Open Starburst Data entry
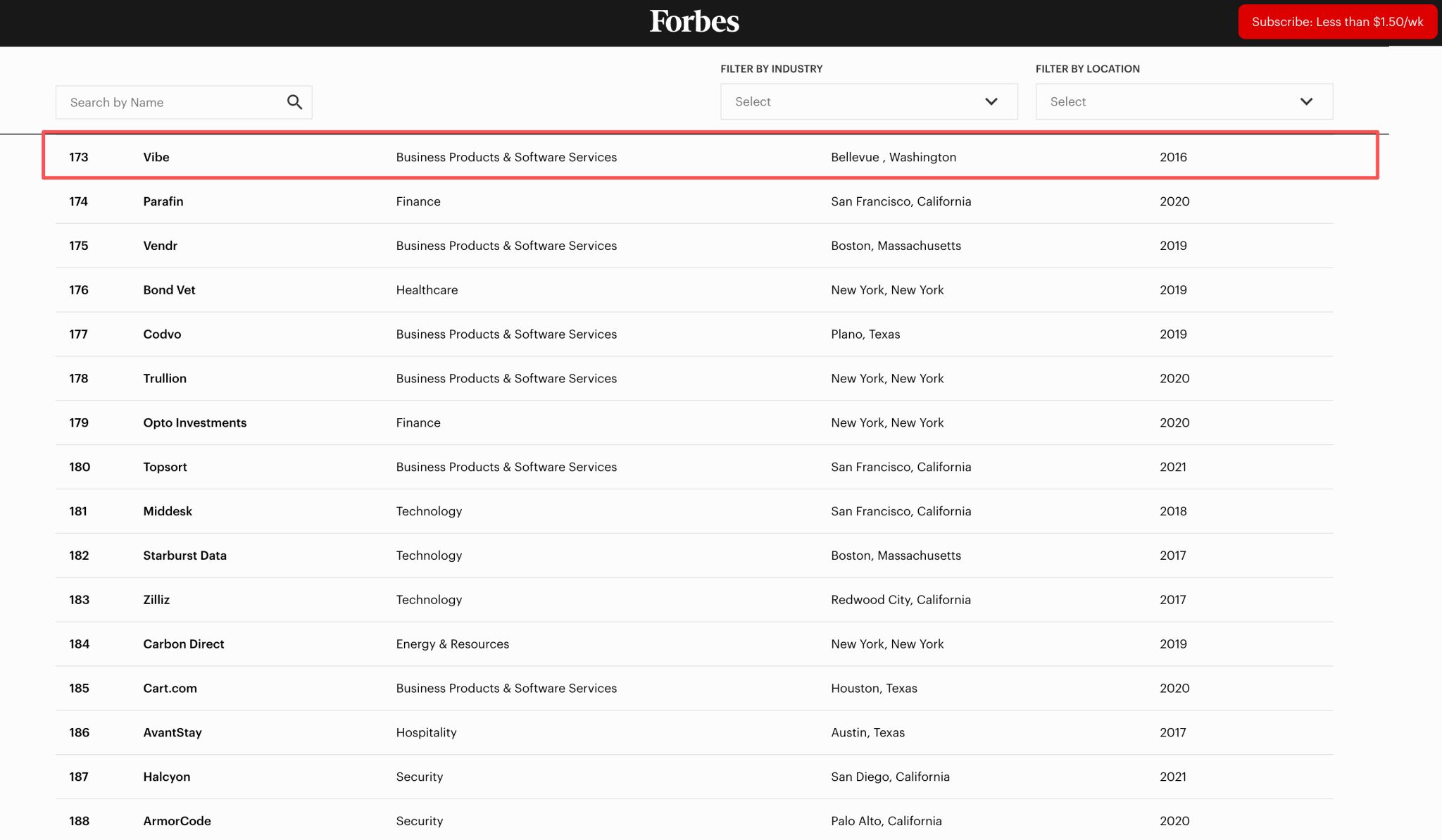The image size is (1442, 840). coord(184,556)
